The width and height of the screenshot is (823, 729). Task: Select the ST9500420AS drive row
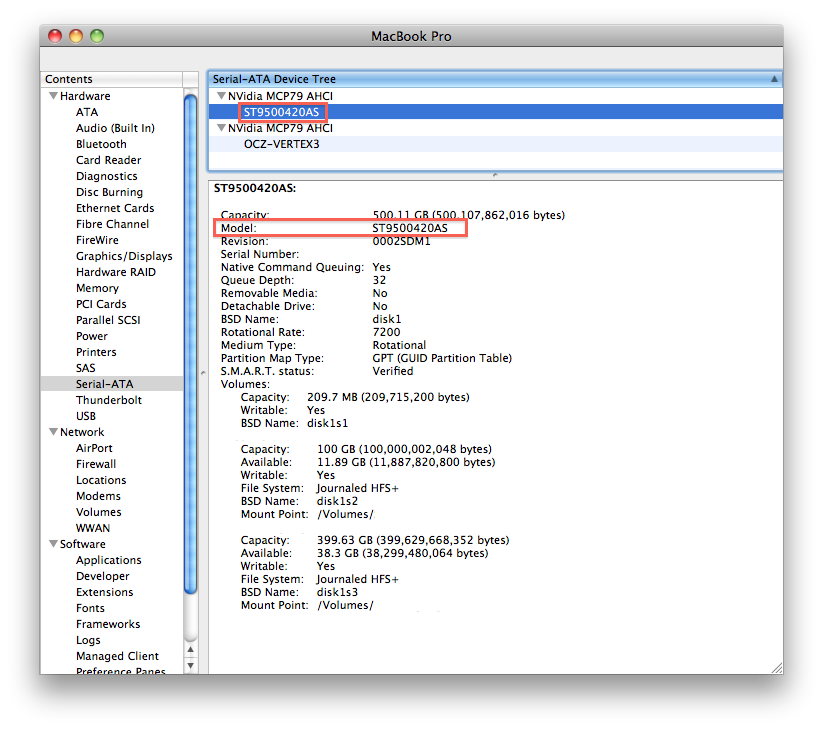495,112
